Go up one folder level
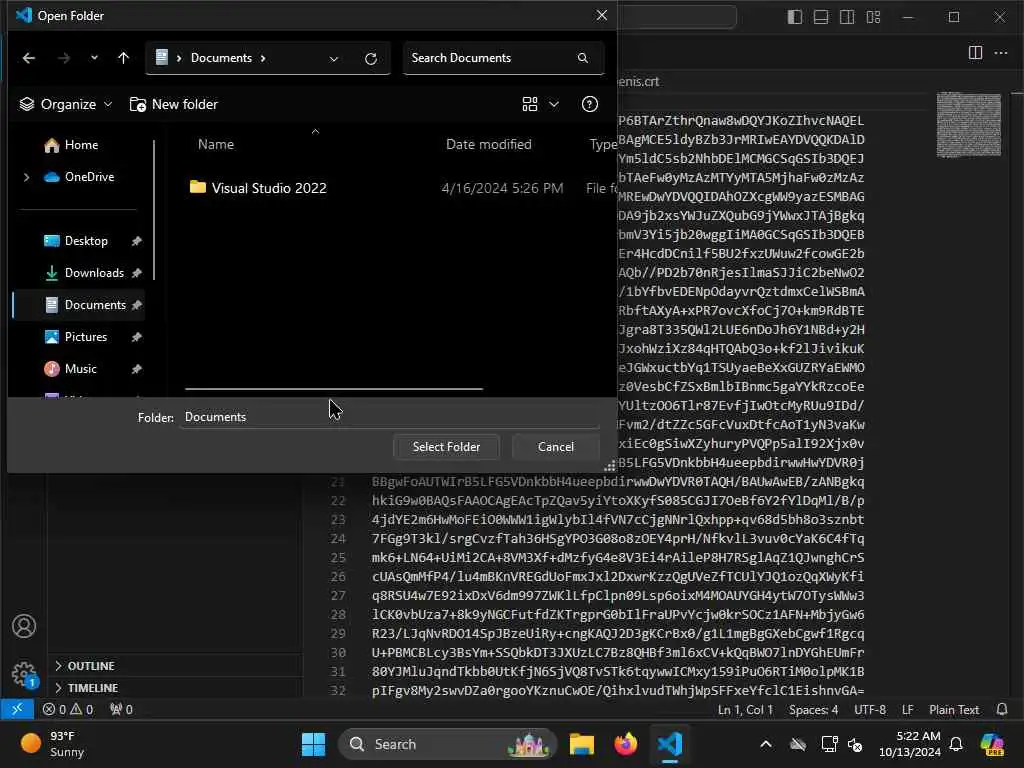The image size is (1024, 768). click(123, 58)
